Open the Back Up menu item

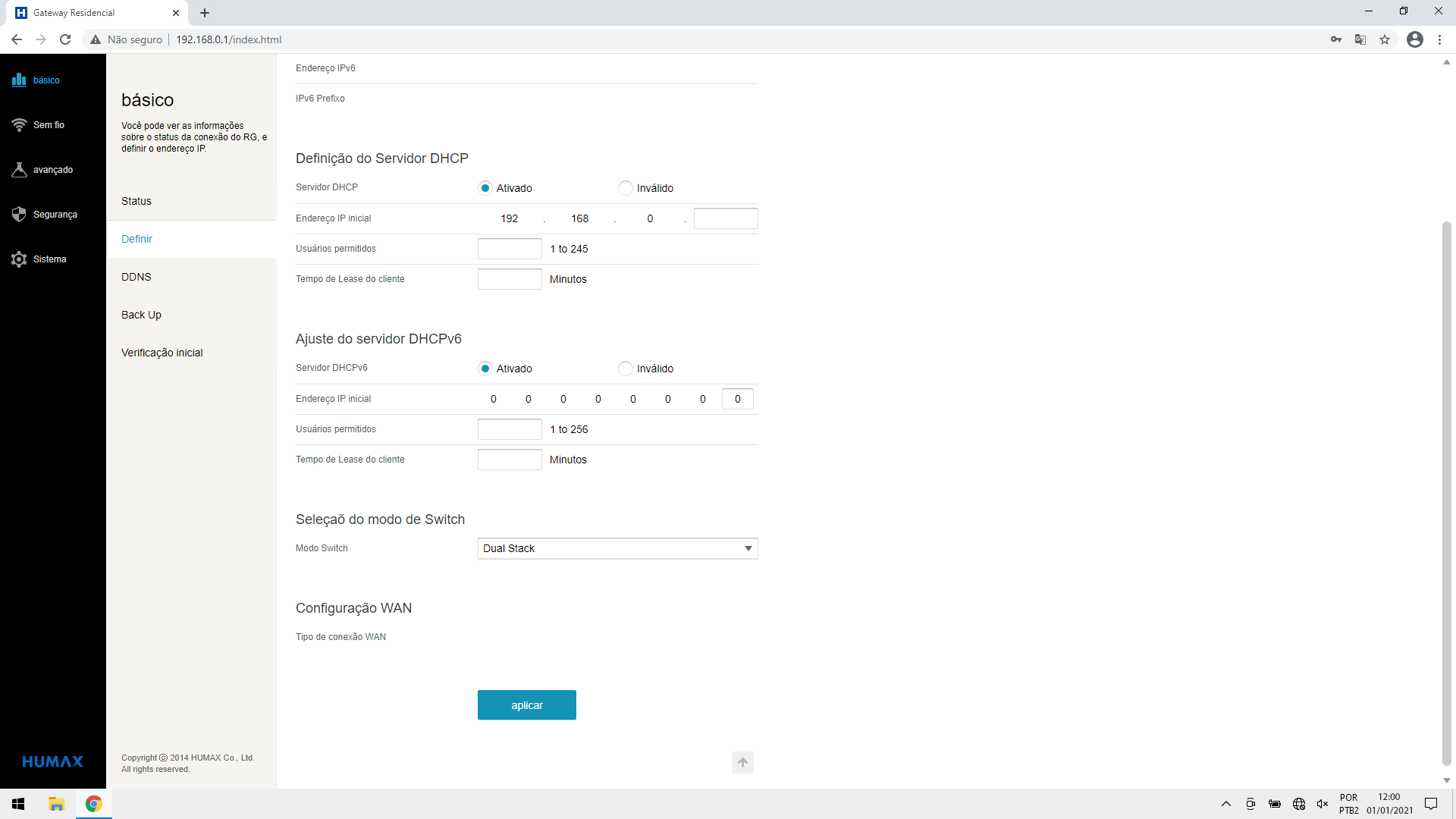tap(191, 315)
